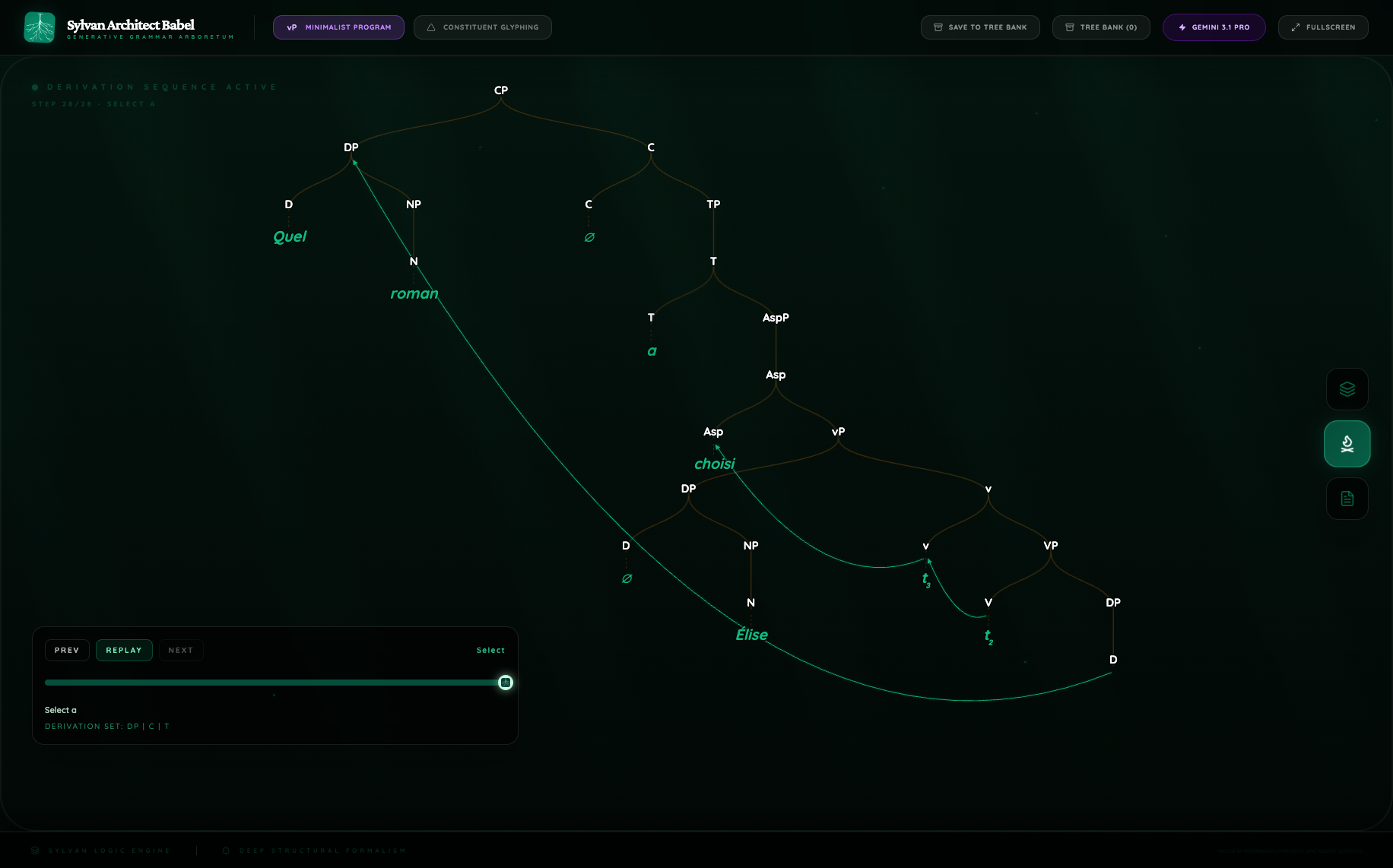Click the Save to Tree Bank button

pyautogui.click(x=979, y=27)
